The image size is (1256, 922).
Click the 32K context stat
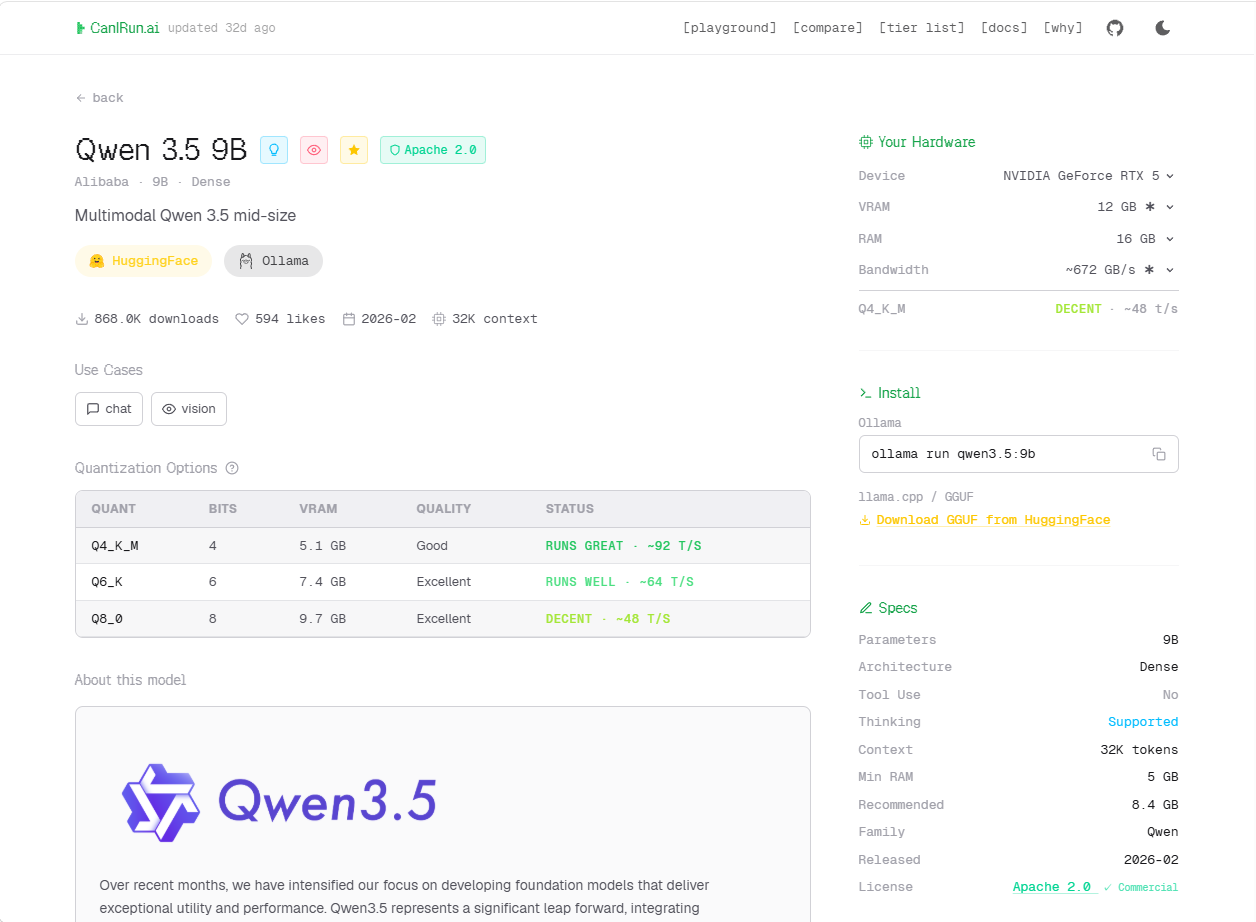click(485, 319)
